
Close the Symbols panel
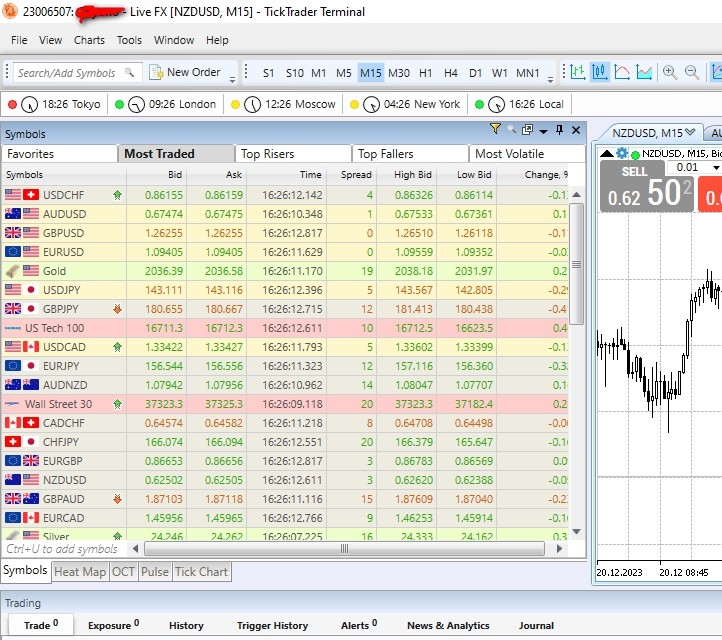click(x=576, y=130)
